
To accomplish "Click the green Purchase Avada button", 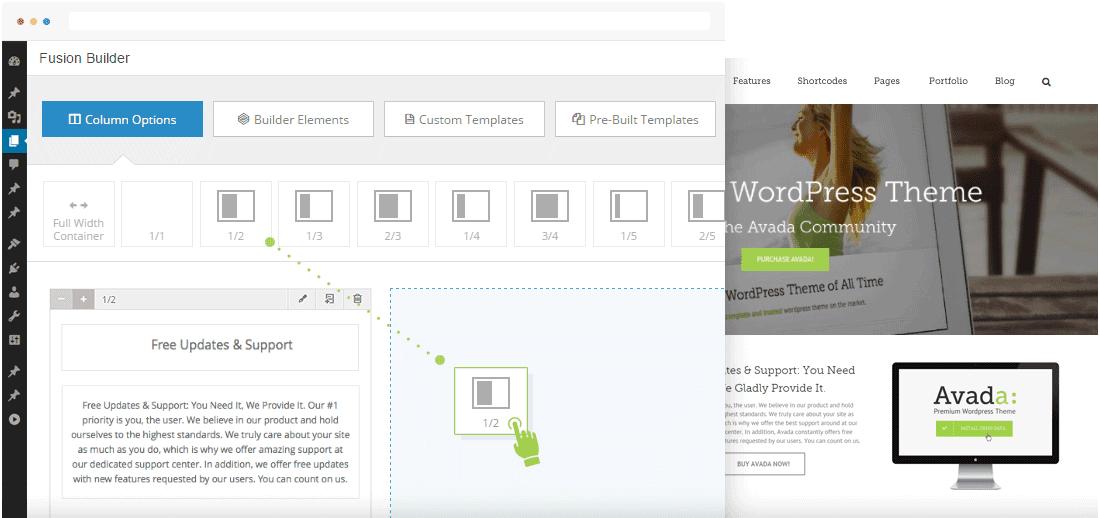I will [786, 260].
